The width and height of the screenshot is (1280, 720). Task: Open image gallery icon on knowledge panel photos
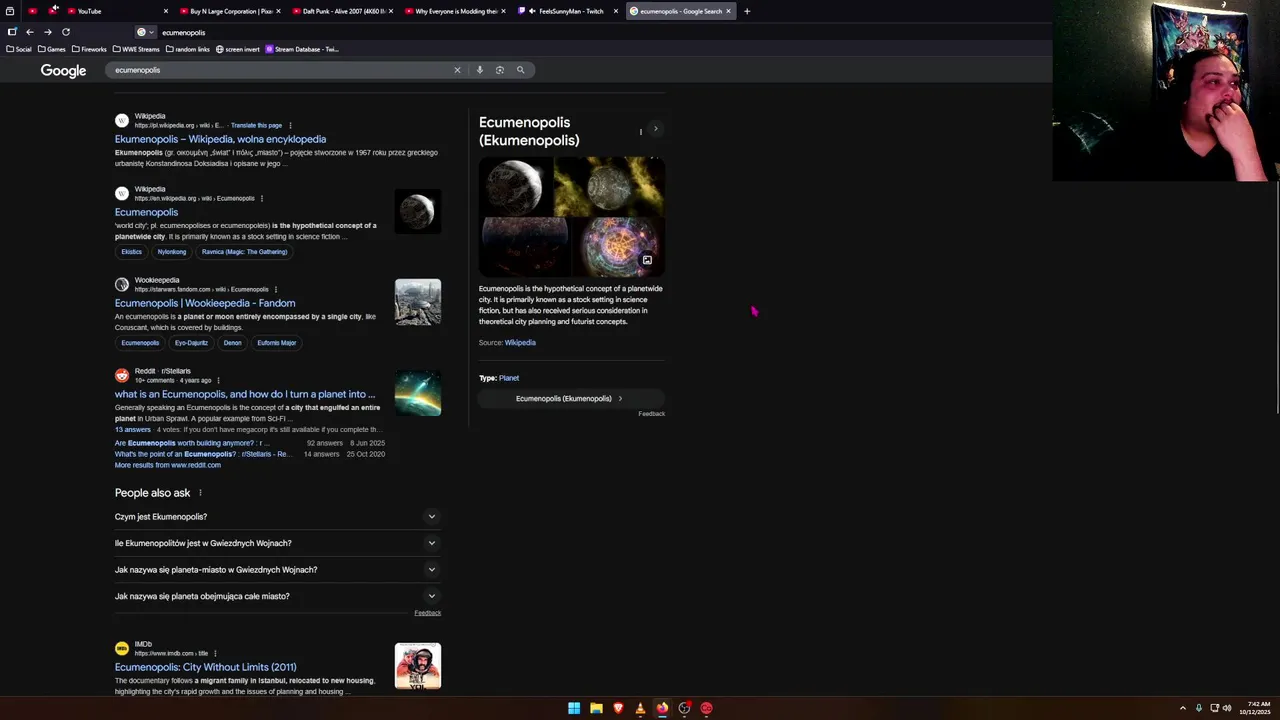pos(647,260)
